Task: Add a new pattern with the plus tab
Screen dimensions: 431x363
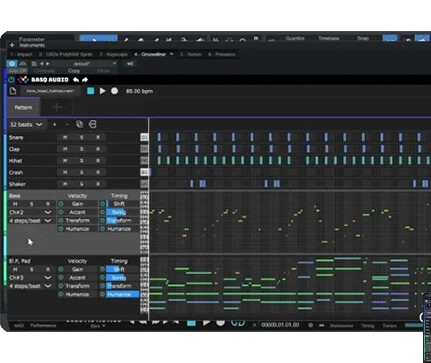Action: (x=57, y=108)
